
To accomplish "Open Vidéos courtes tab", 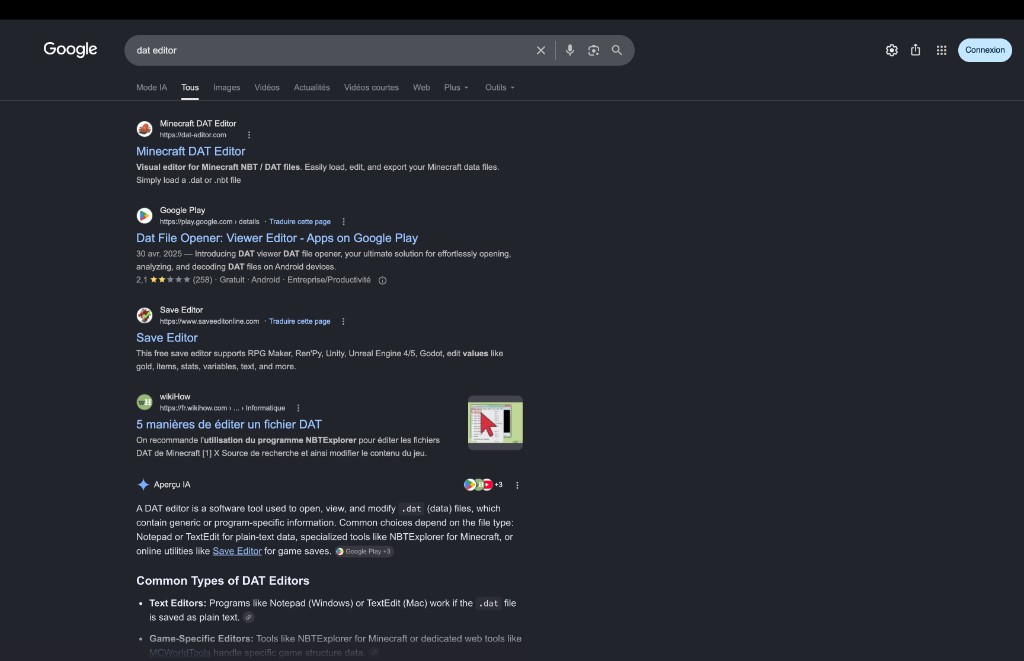I will 371,88.
